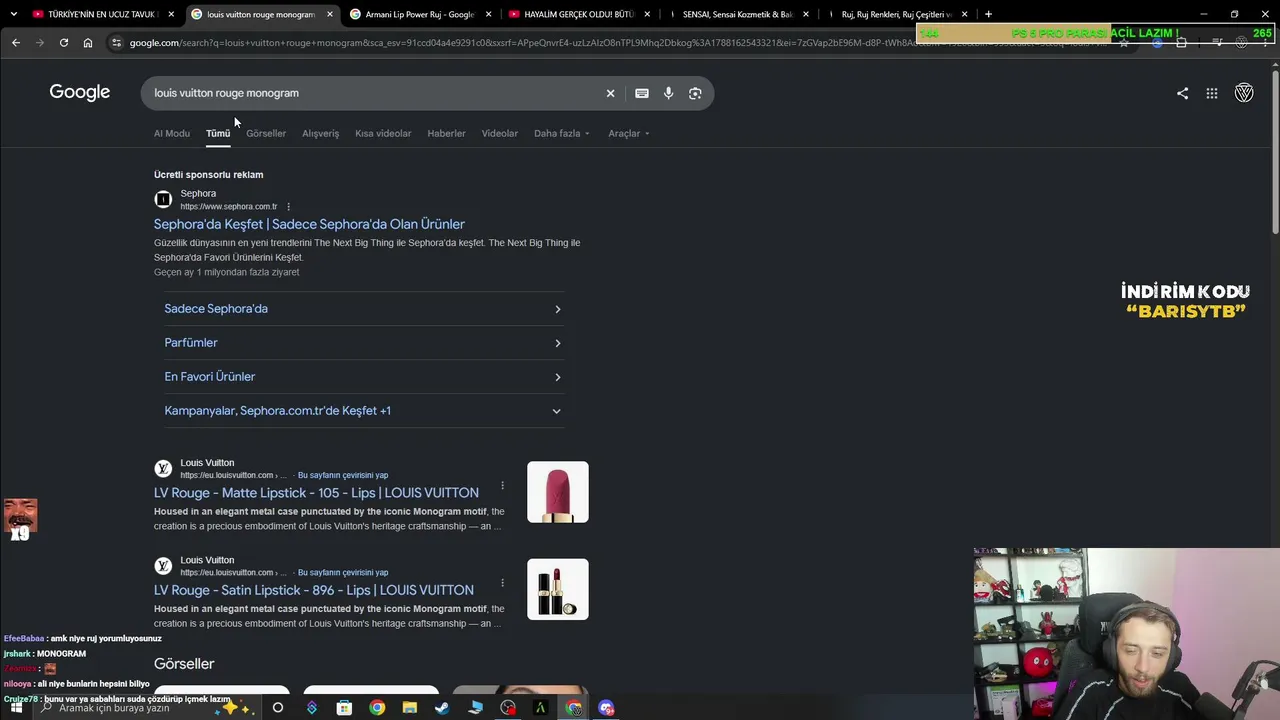The image size is (1280, 720).
Task: Switch to the AI Modu tab
Action: point(172,133)
